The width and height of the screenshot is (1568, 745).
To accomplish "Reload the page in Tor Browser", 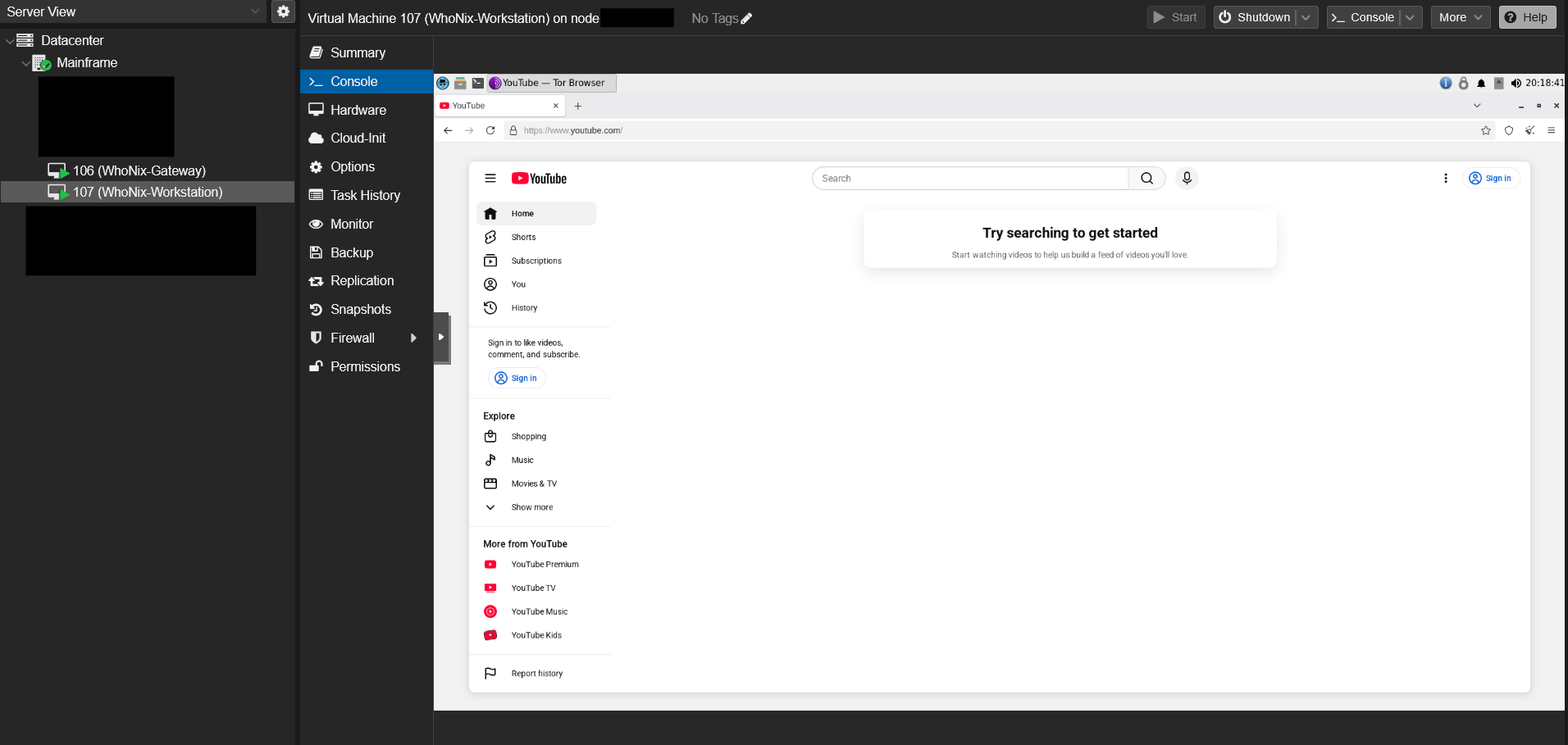I will pos(490,130).
